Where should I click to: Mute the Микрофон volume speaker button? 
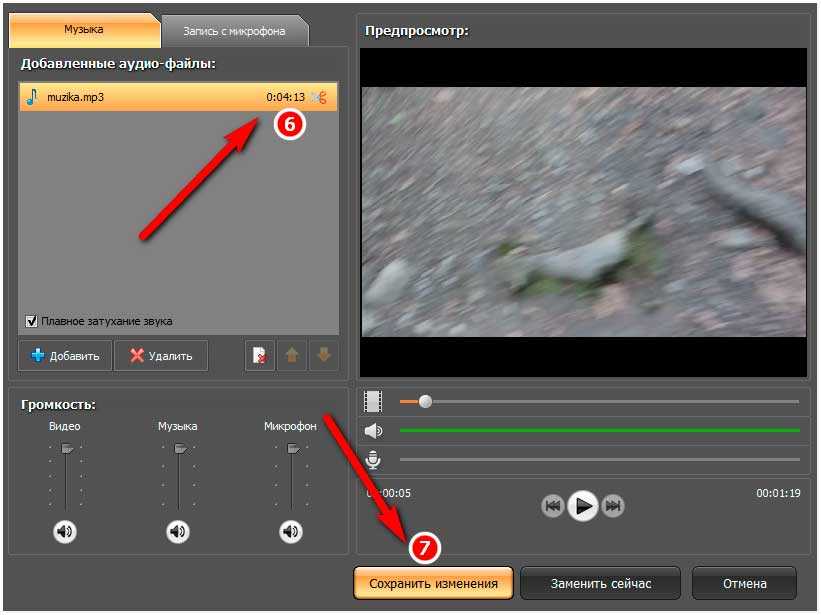[291, 532]
